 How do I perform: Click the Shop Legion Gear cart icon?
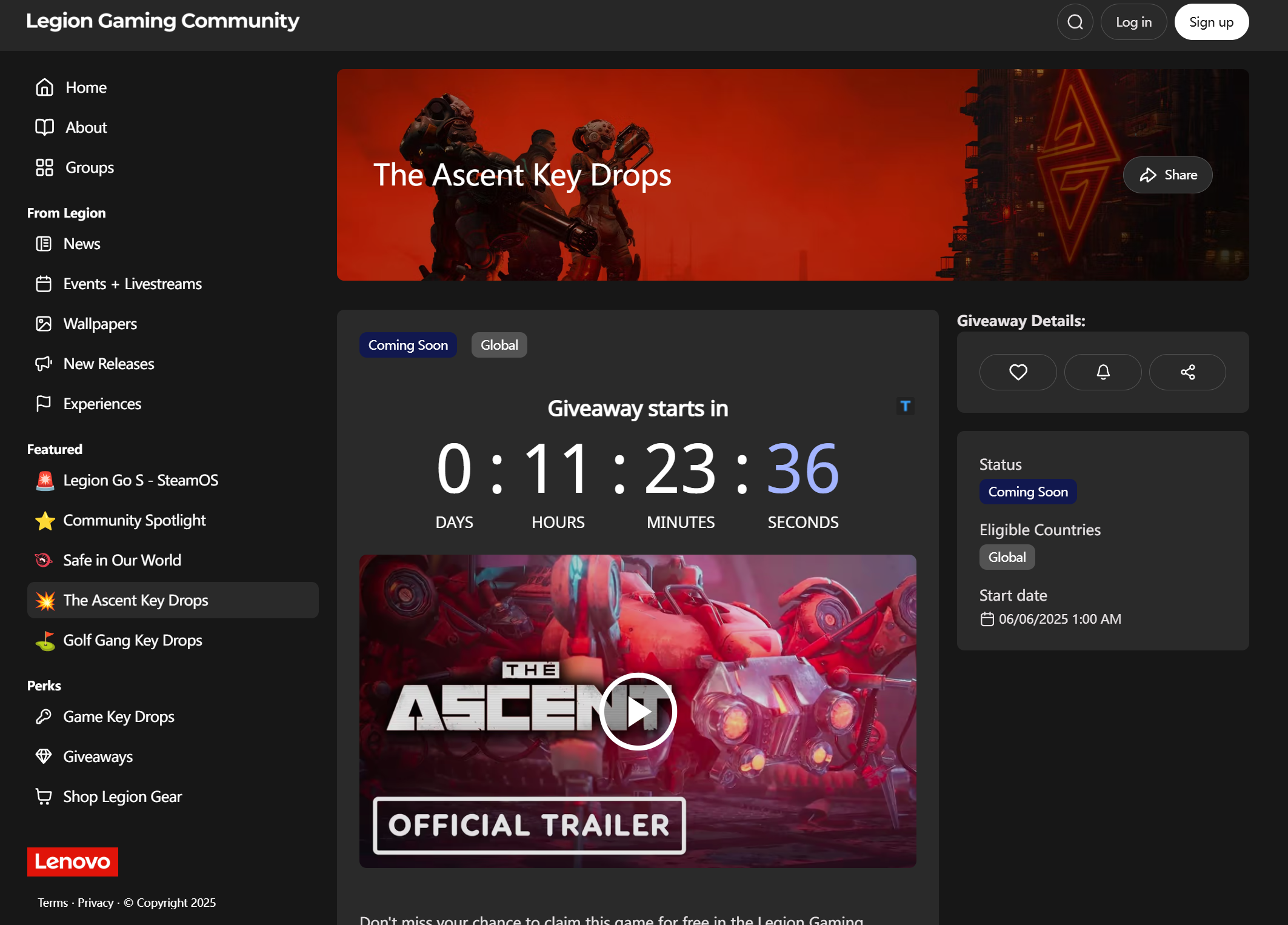click(44, 796)
